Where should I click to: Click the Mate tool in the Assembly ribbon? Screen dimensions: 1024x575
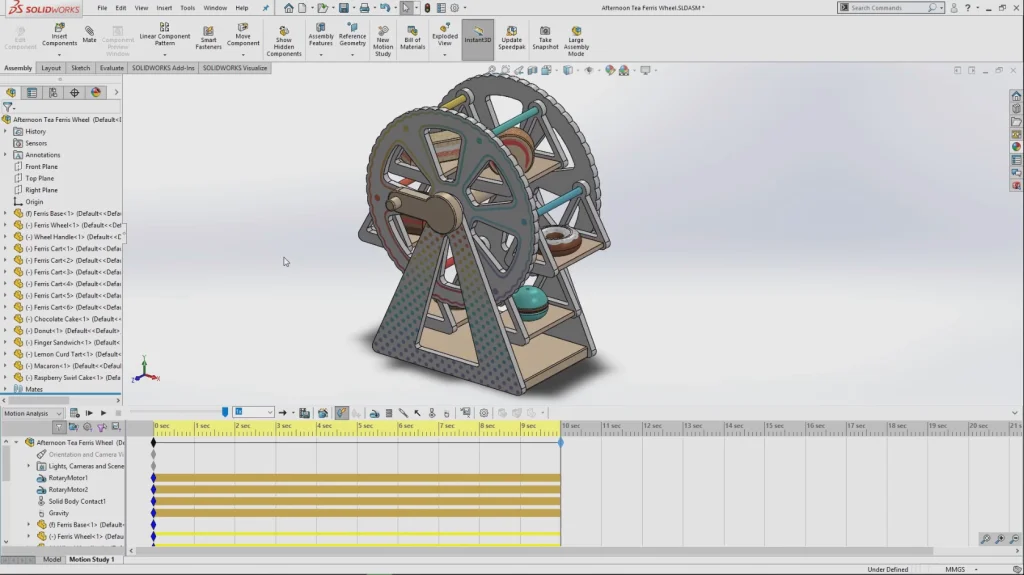click(89, 35)
